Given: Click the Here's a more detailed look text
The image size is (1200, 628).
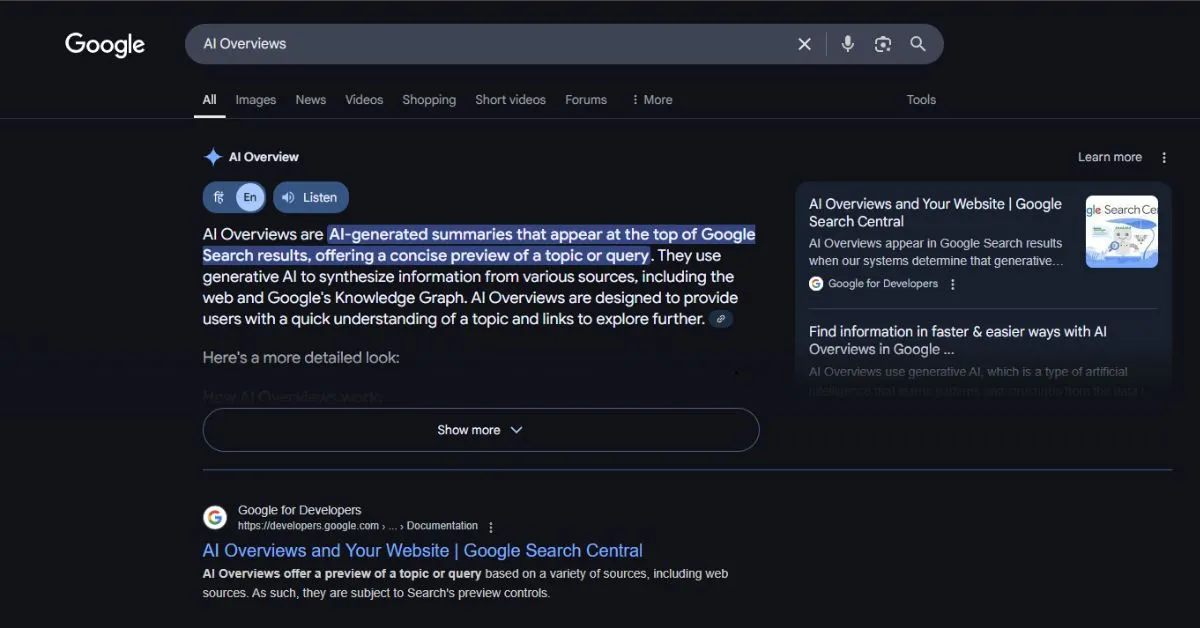Looking at the screenshot, I should [x=301, y=357].
